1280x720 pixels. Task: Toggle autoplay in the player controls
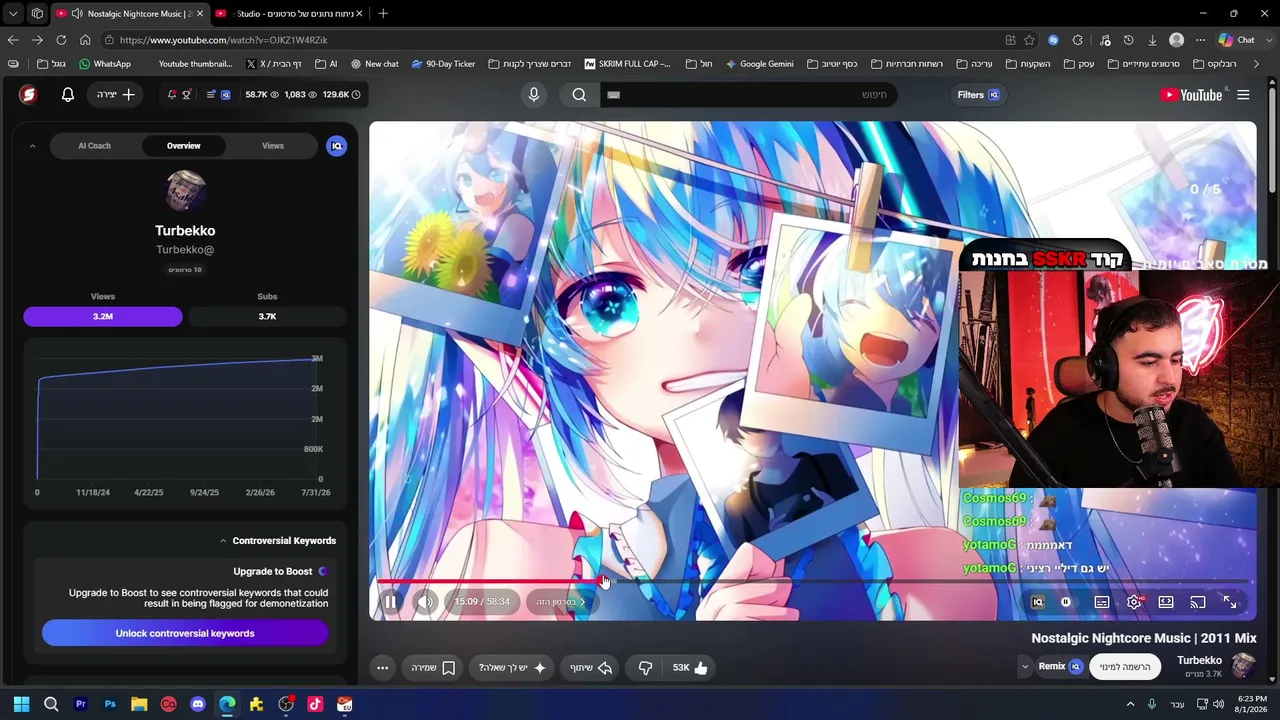tap(1066, 602)
